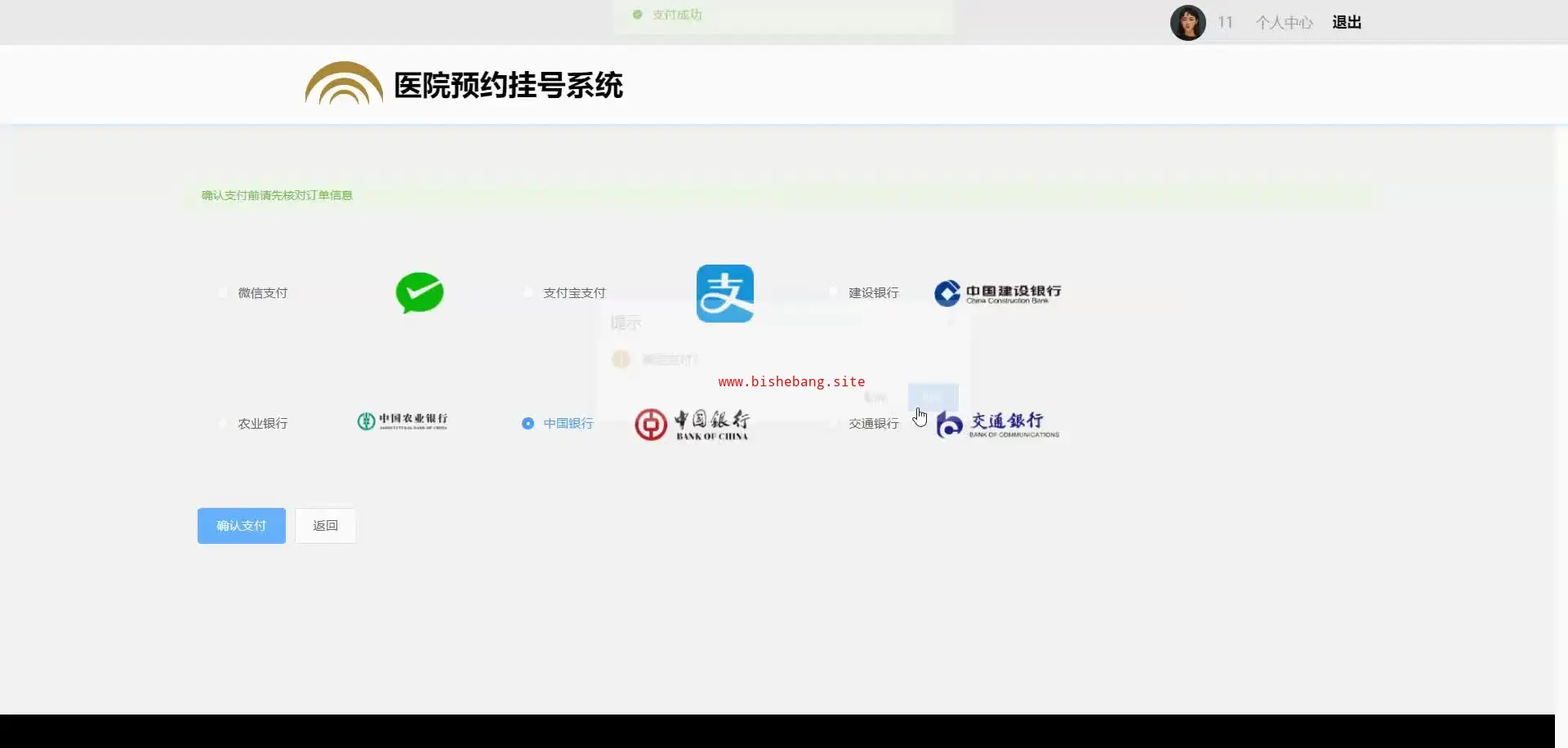Click the 医院预约挂号系统 title
Viewport: 1568px width, 748px height.
pyautogui.click(x=508, y=85)
